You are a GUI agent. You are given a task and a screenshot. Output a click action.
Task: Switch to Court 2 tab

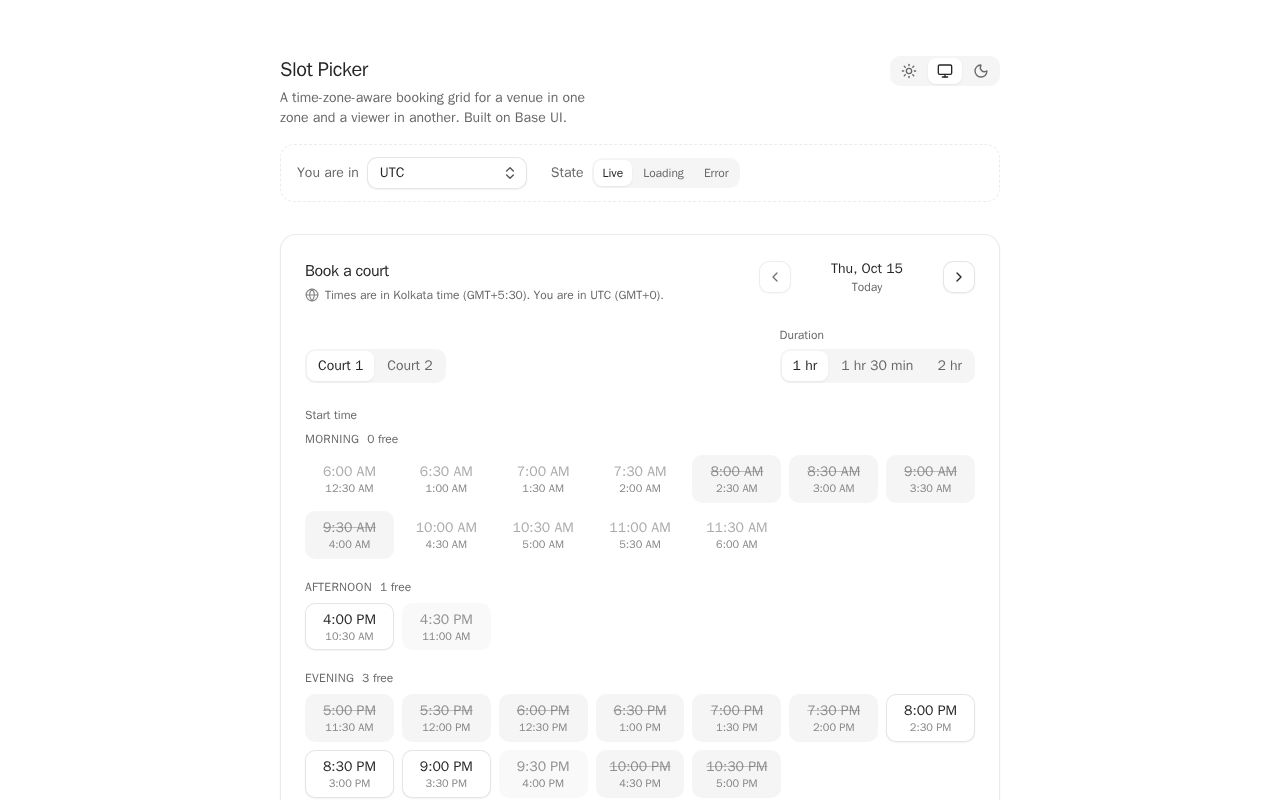point(410,366)
